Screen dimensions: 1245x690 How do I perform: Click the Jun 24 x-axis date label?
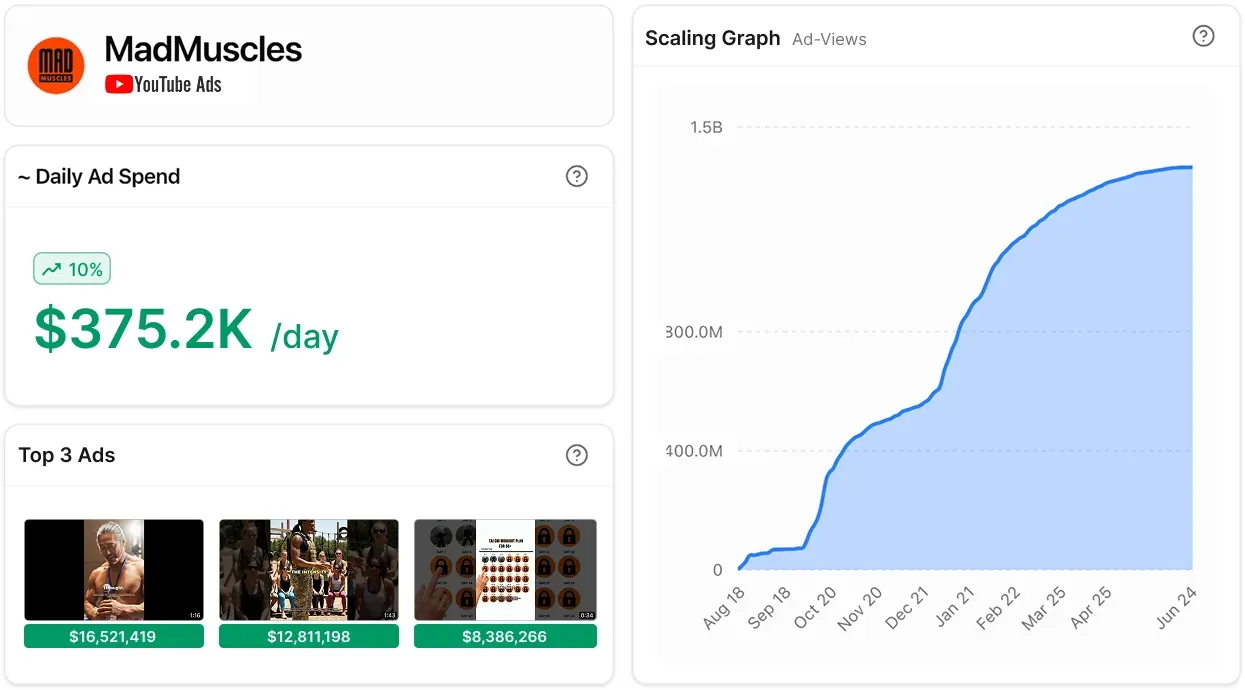pos(1174,608)
